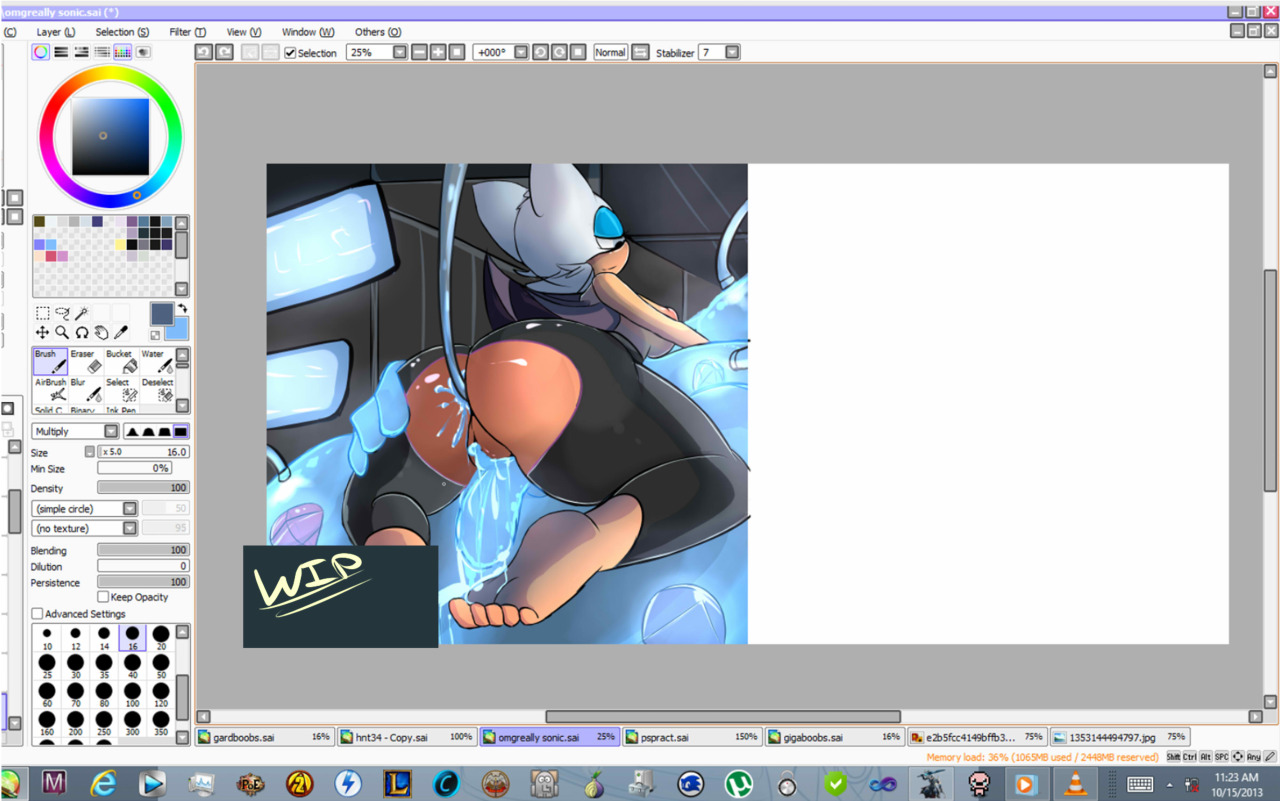Choose the Deselect pen tool
Screen dimensions: 1280x801
156,389
